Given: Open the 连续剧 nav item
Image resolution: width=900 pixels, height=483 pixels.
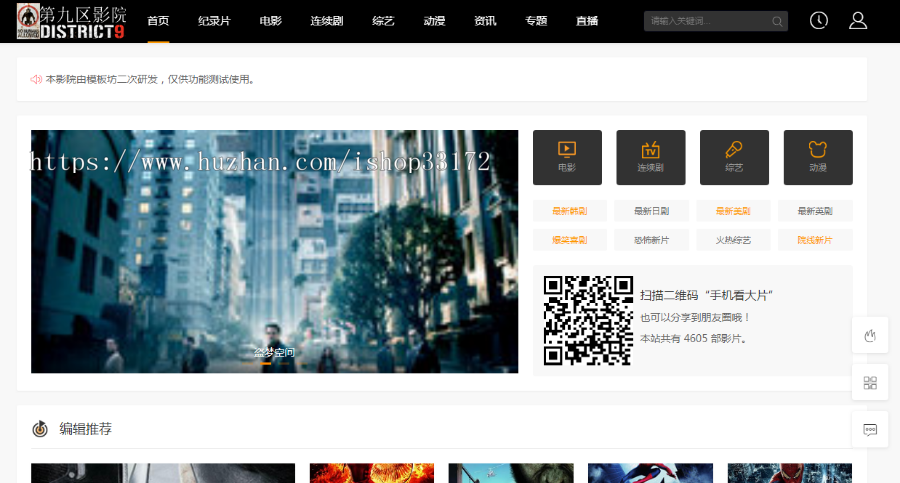Looking at the screenshot, I should [327, 21].
